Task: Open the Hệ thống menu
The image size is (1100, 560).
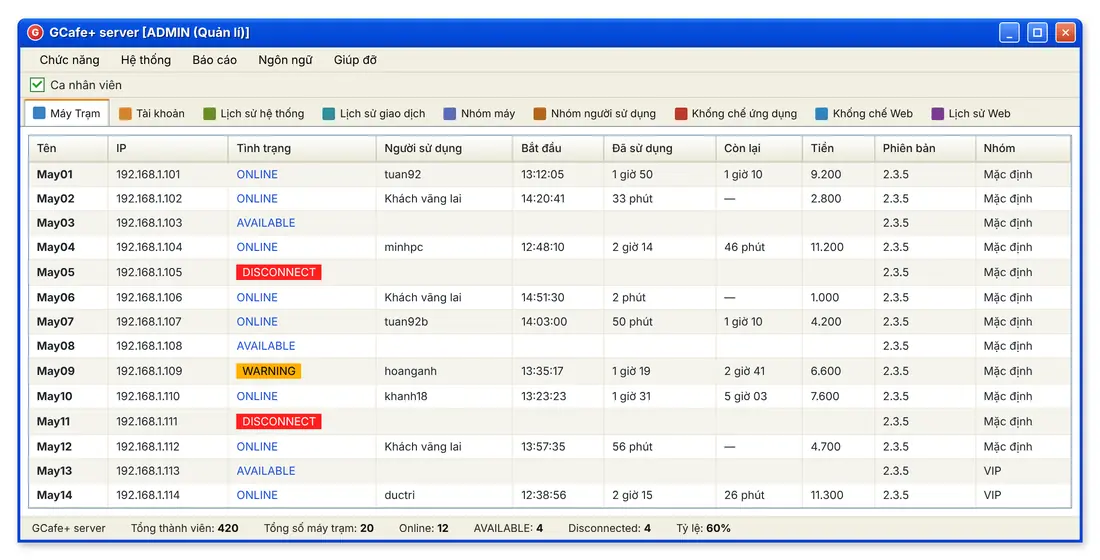Action: (x=146, y=60)
